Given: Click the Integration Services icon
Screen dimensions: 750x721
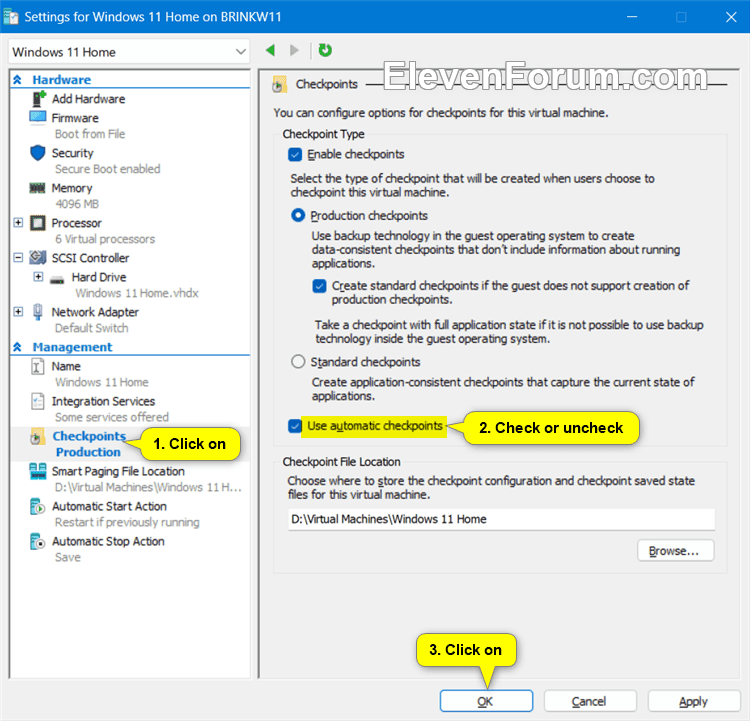Looking at the screenshot, I should tap(37, 401).
